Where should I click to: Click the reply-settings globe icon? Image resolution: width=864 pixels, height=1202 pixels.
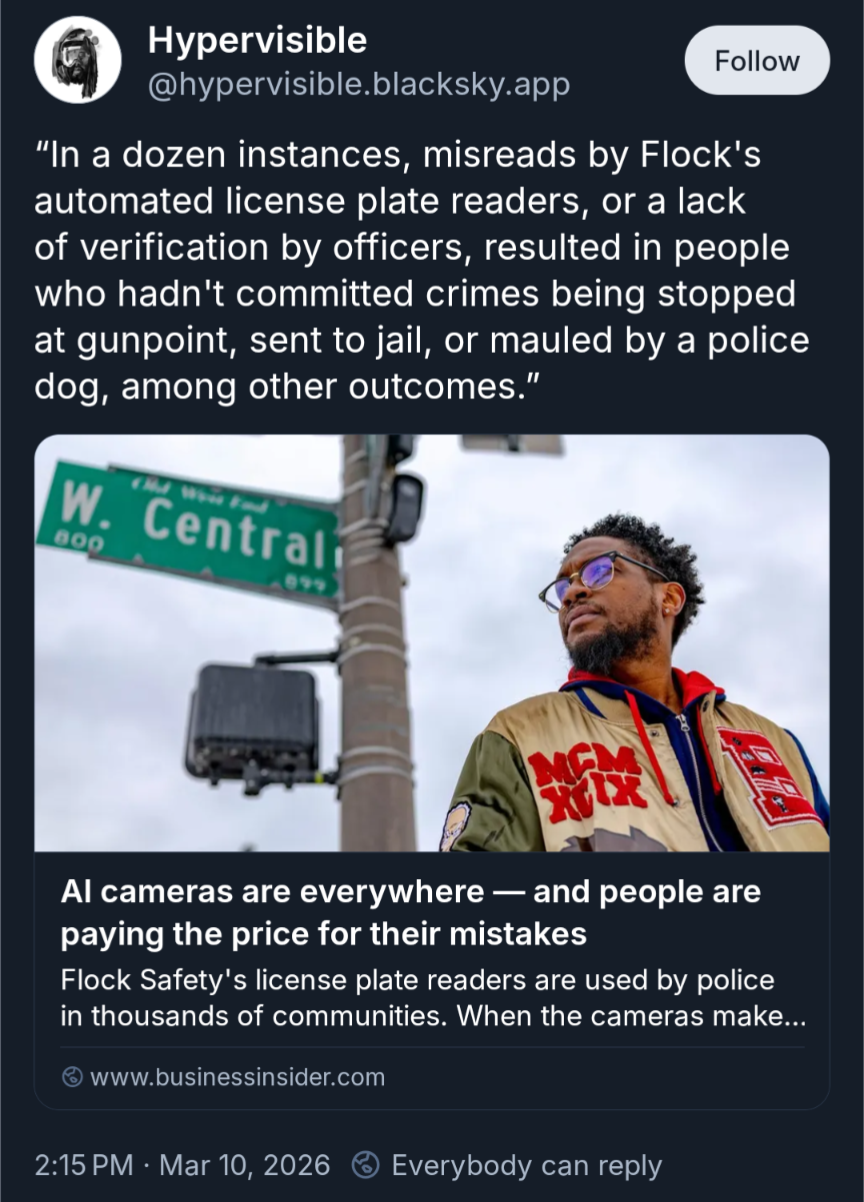[367, 1165]
